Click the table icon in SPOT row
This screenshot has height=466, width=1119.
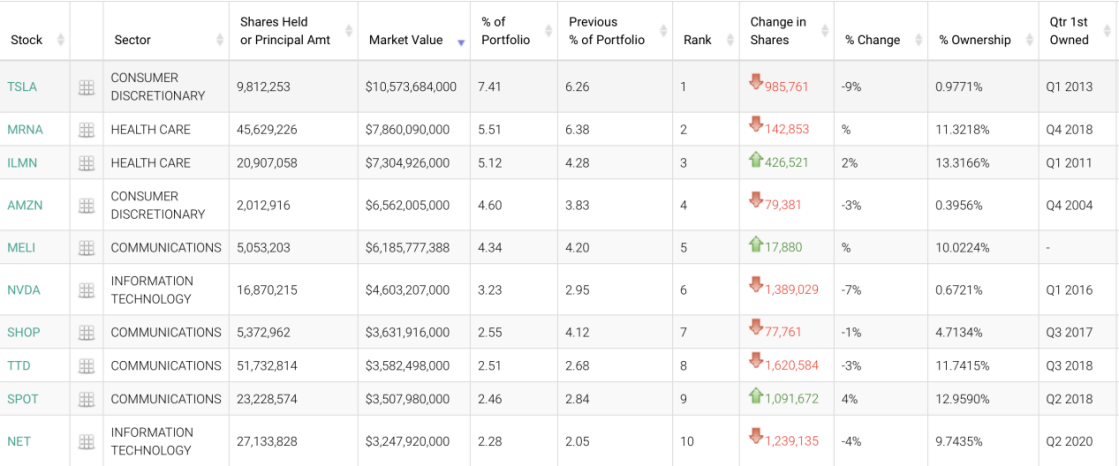point(86,399)
